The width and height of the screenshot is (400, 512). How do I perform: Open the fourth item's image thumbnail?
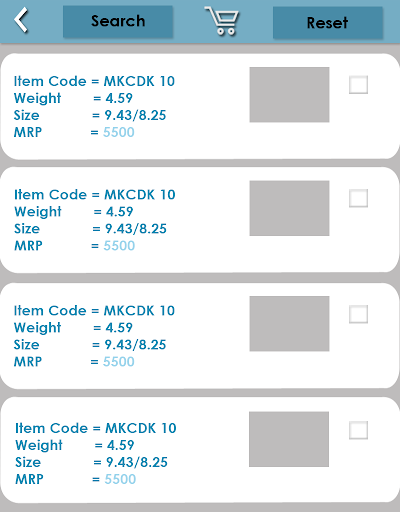289,439
